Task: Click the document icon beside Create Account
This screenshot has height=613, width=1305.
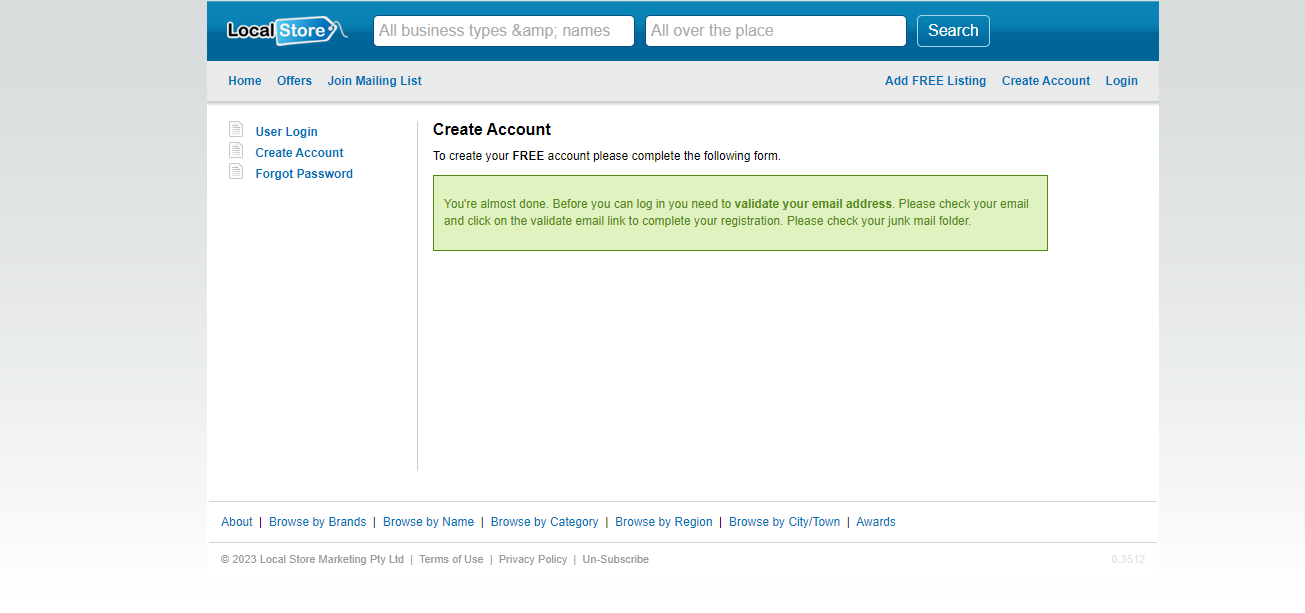Action: pyautogui.click(x=236, y=151)
